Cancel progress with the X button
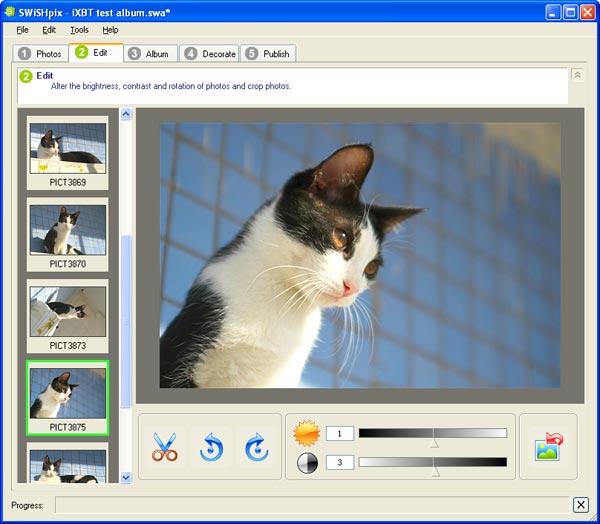 580,505
